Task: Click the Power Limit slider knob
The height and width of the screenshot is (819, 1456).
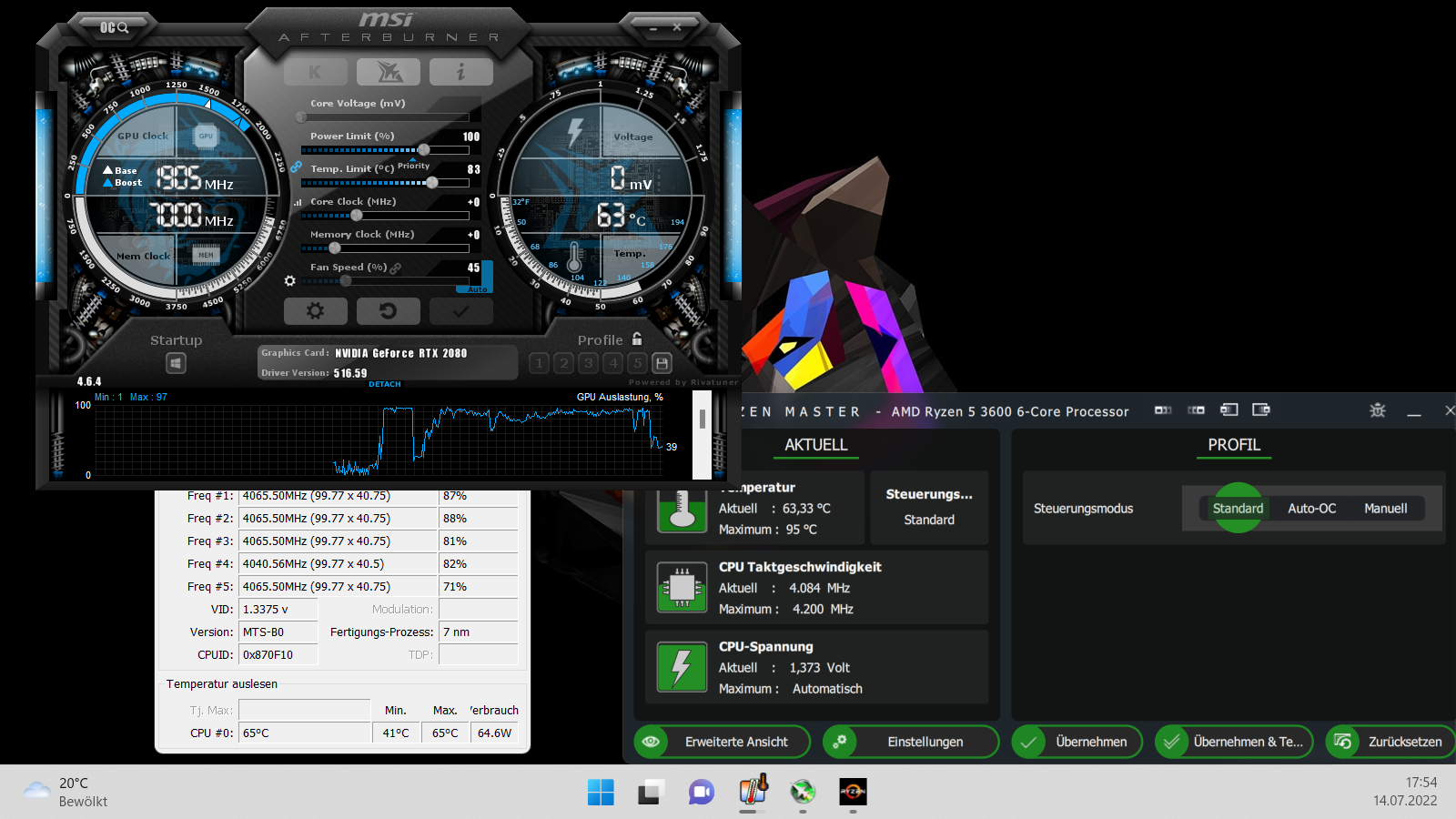Action: tap(423, 150)
